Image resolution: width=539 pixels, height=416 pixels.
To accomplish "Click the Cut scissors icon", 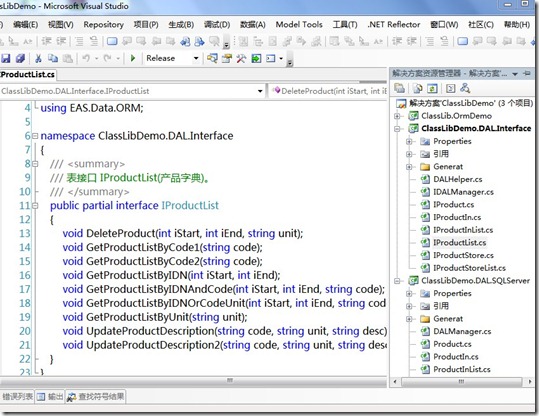I will tap(38, 58).
